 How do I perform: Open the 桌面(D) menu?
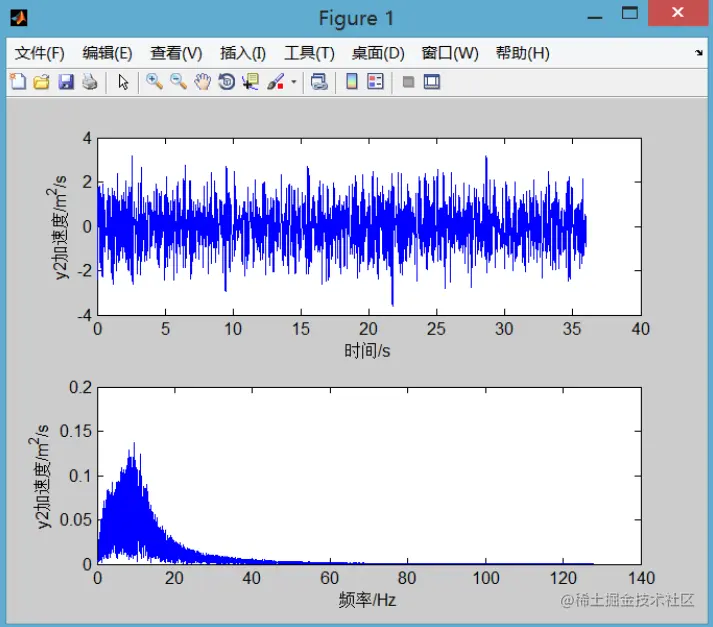tap(378, 53)
